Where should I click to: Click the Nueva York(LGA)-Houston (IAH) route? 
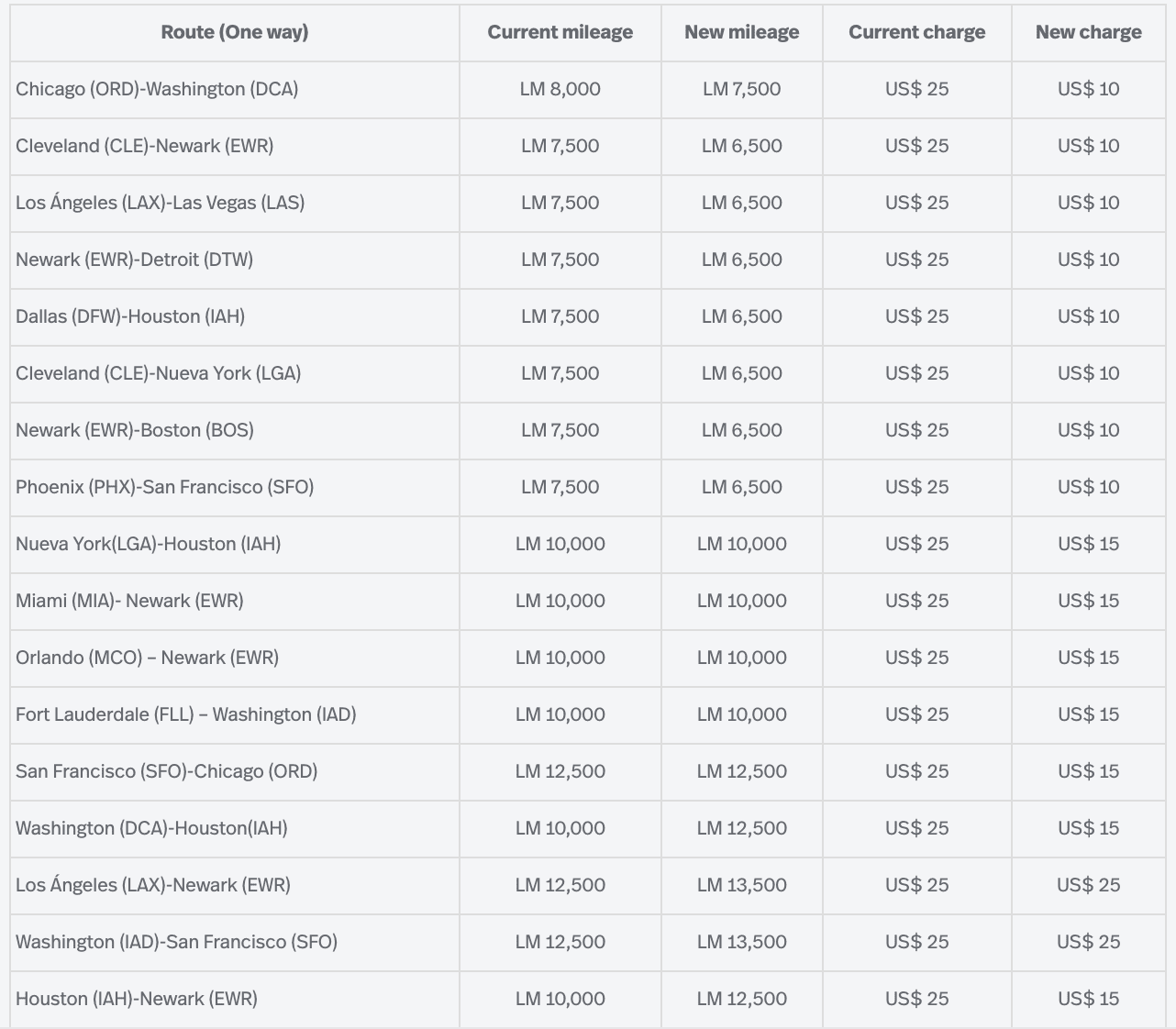click(149, 545)
